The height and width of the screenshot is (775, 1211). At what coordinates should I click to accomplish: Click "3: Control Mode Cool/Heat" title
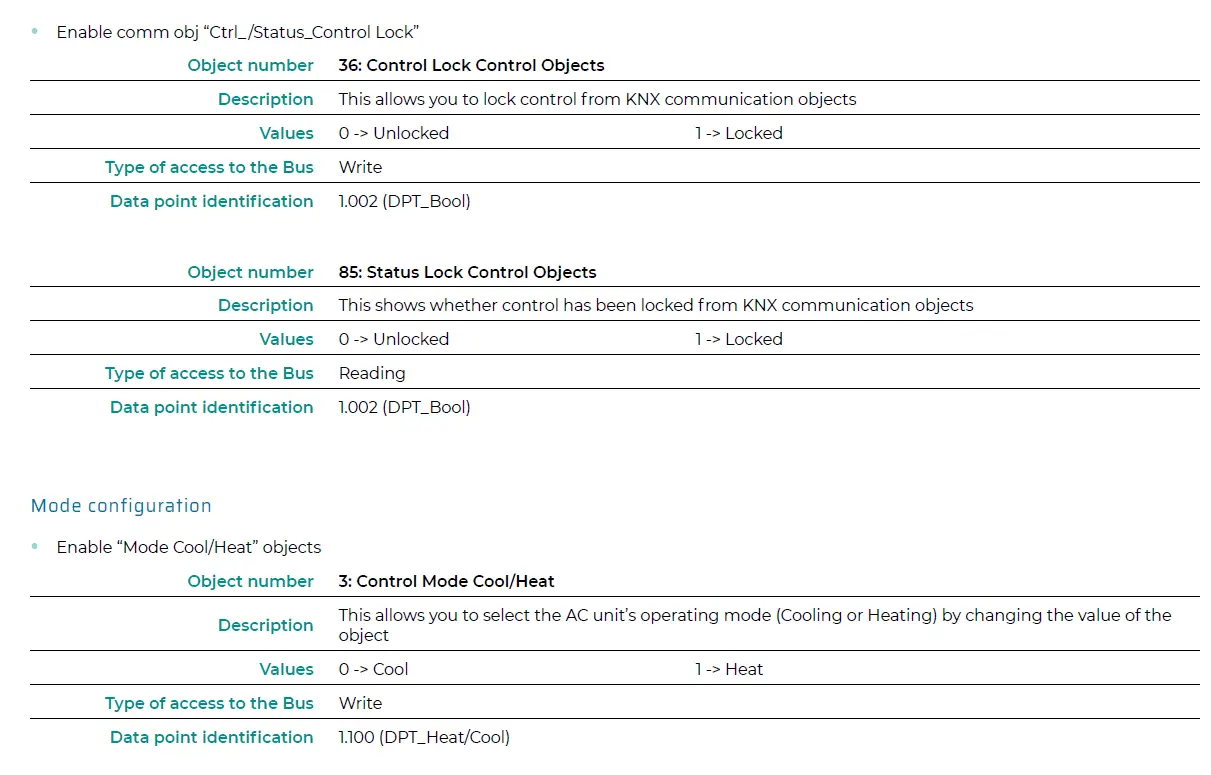[446, 581]
